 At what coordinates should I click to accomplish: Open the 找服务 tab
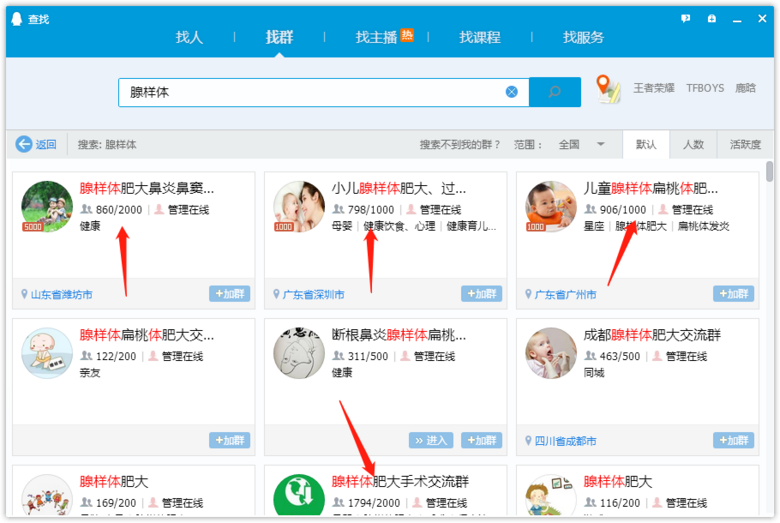tap(583, 37)
